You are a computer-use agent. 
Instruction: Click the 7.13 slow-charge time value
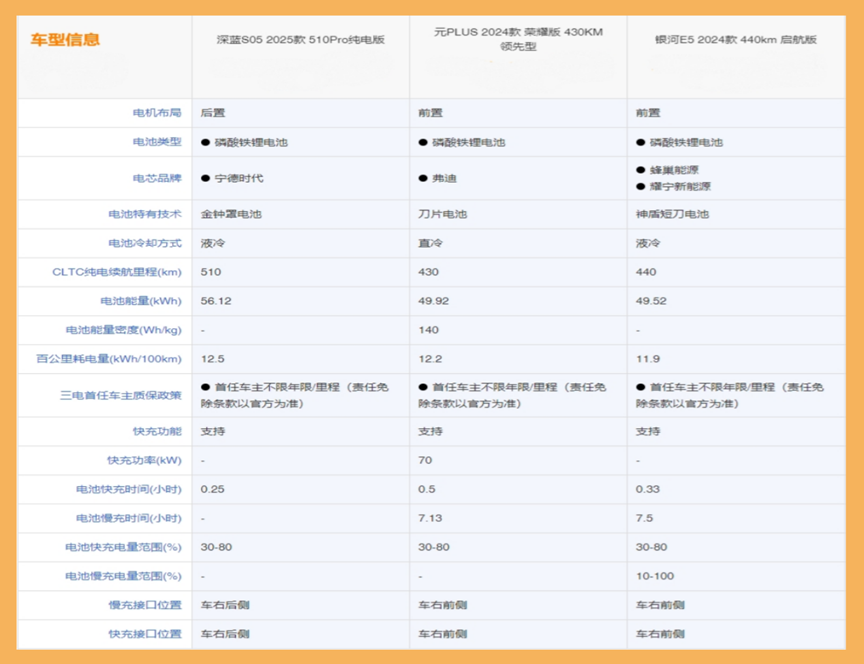point(430,518)
